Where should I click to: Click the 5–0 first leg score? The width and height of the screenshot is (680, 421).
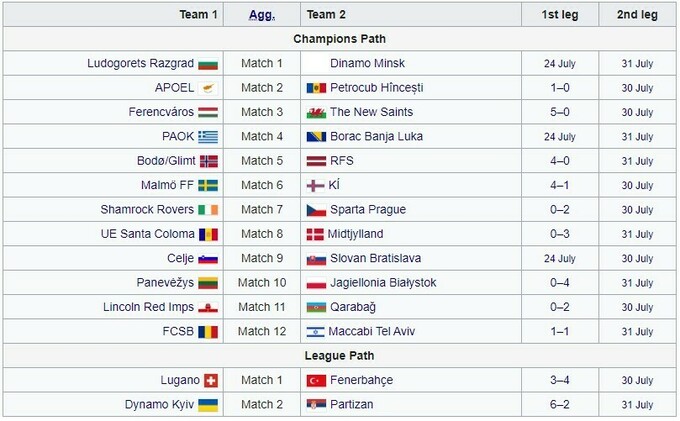coord(560,112)
